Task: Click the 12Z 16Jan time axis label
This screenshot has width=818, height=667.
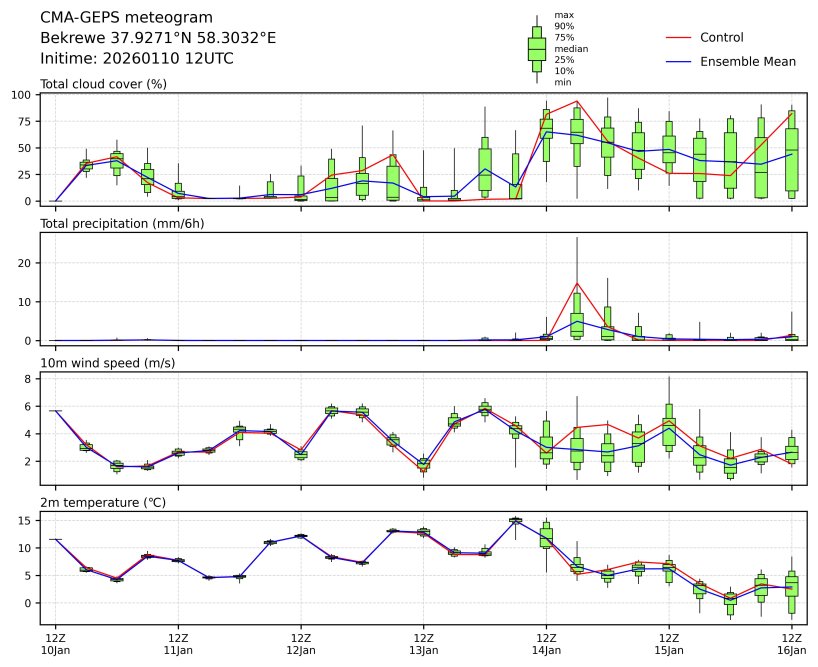Action: [x=791, y=643]
